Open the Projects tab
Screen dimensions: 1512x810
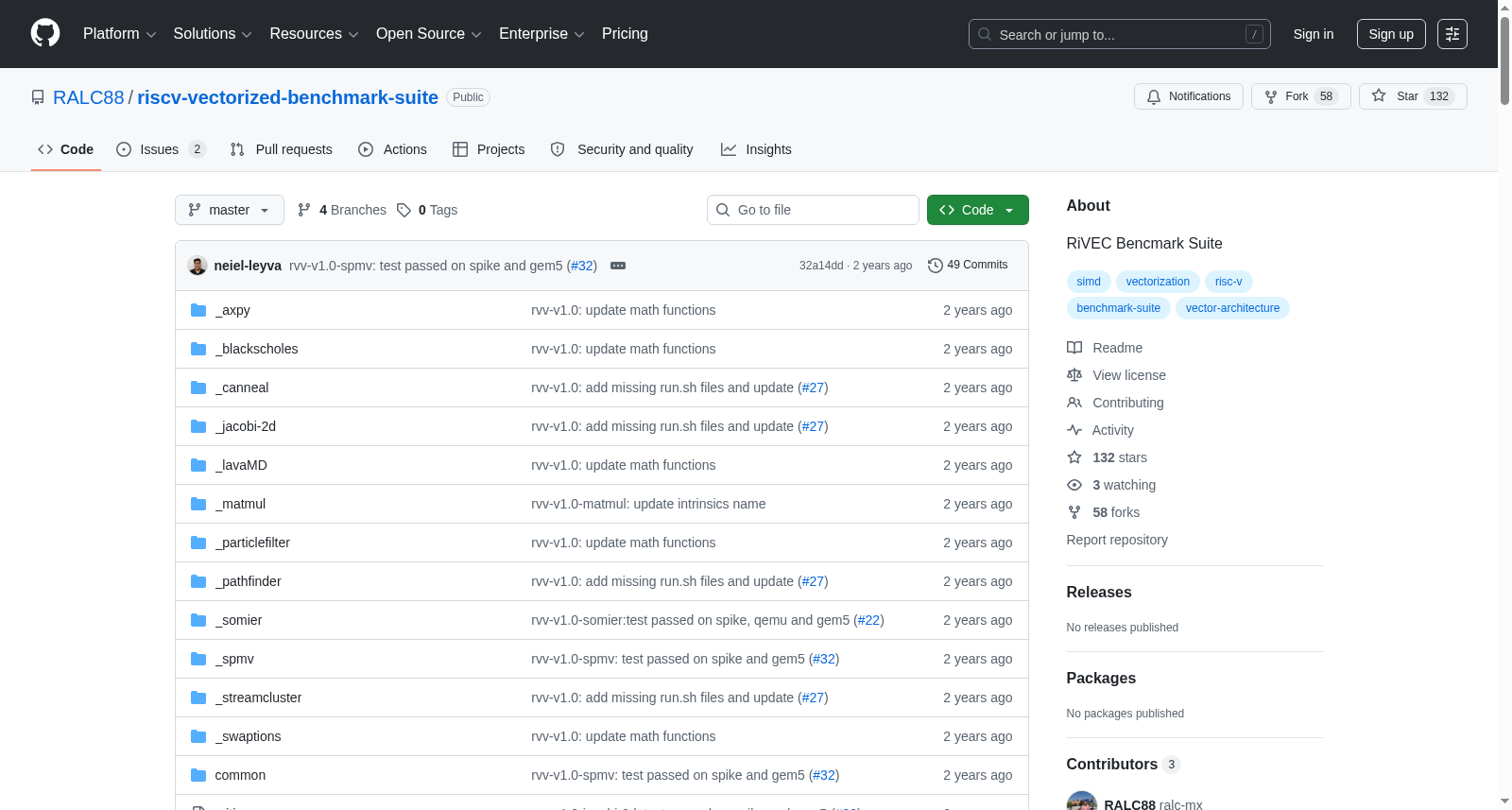coord(489,149)
